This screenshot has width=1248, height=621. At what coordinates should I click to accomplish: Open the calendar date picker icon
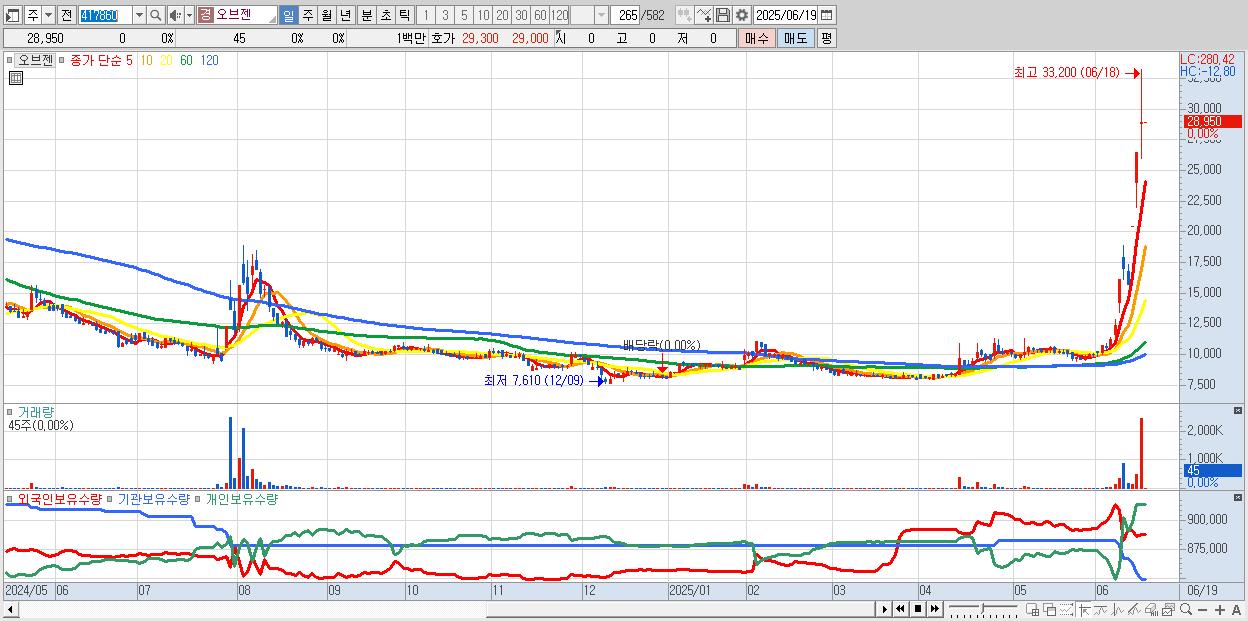(828, 15)
